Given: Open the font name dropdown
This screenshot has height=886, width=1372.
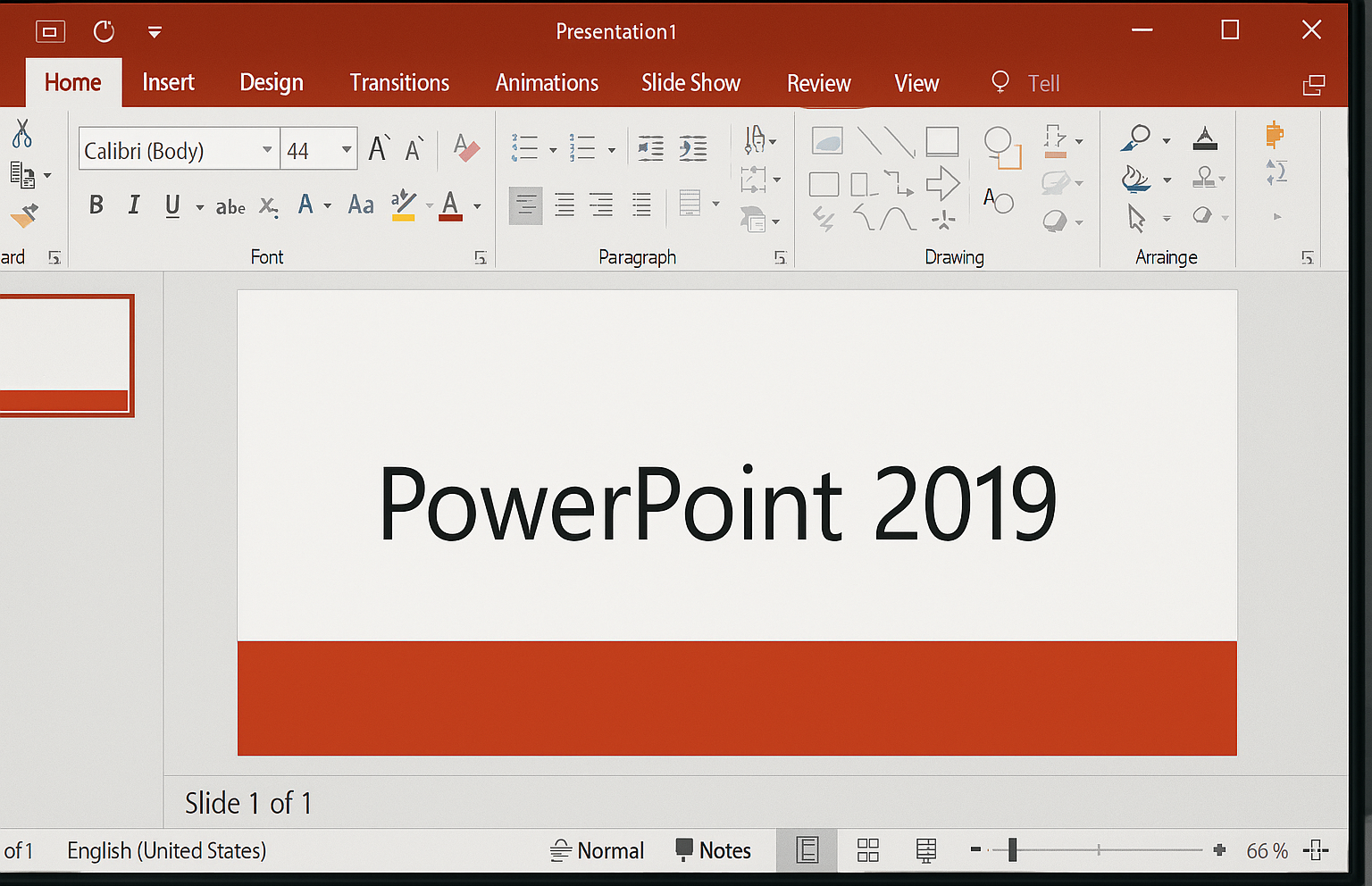Looking at the screenshot, I should tap(265, 149).
